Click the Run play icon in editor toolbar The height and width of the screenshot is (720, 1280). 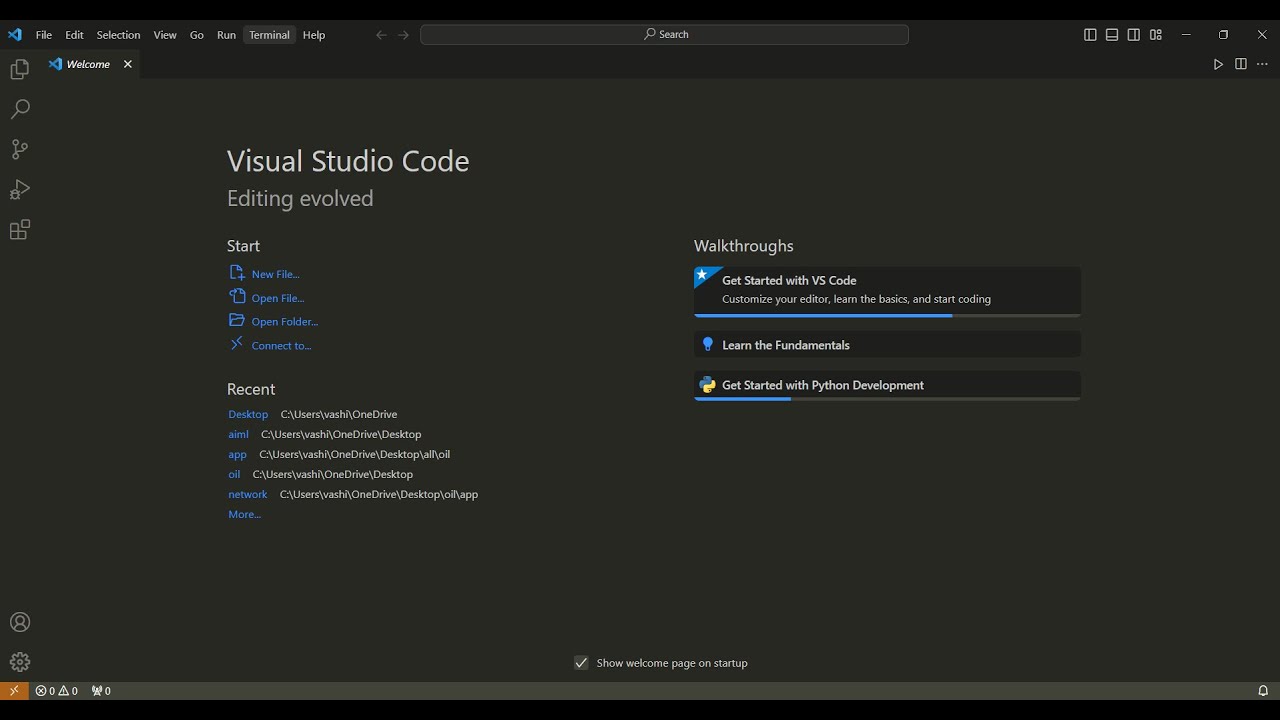pyautogui.click(x=1218, y=64)
